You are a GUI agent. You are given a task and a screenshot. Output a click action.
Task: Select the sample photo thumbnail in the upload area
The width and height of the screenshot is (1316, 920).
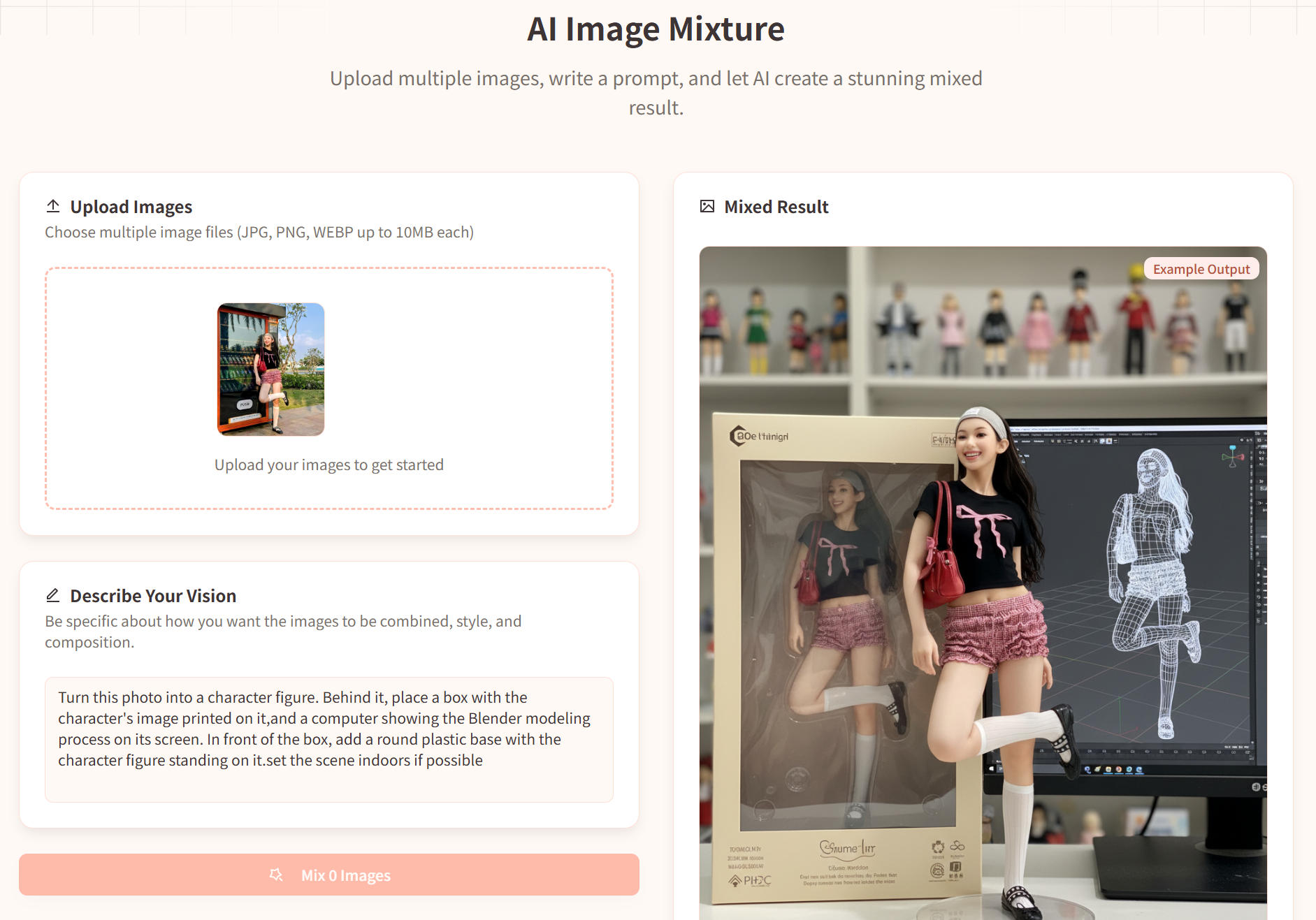[270, 369]
